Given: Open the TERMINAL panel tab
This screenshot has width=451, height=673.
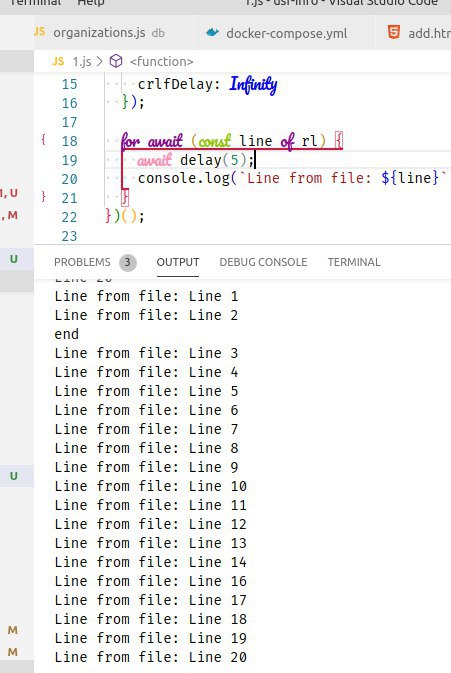Looking at the screenshot, I should click(x=354, y=262).
